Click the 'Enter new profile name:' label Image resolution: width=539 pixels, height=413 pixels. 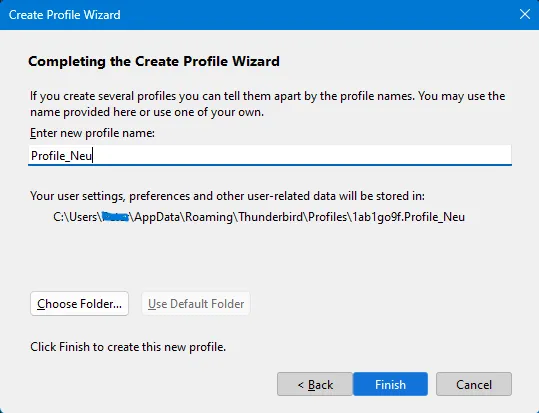pyautogui.click(x=92, y=133)
